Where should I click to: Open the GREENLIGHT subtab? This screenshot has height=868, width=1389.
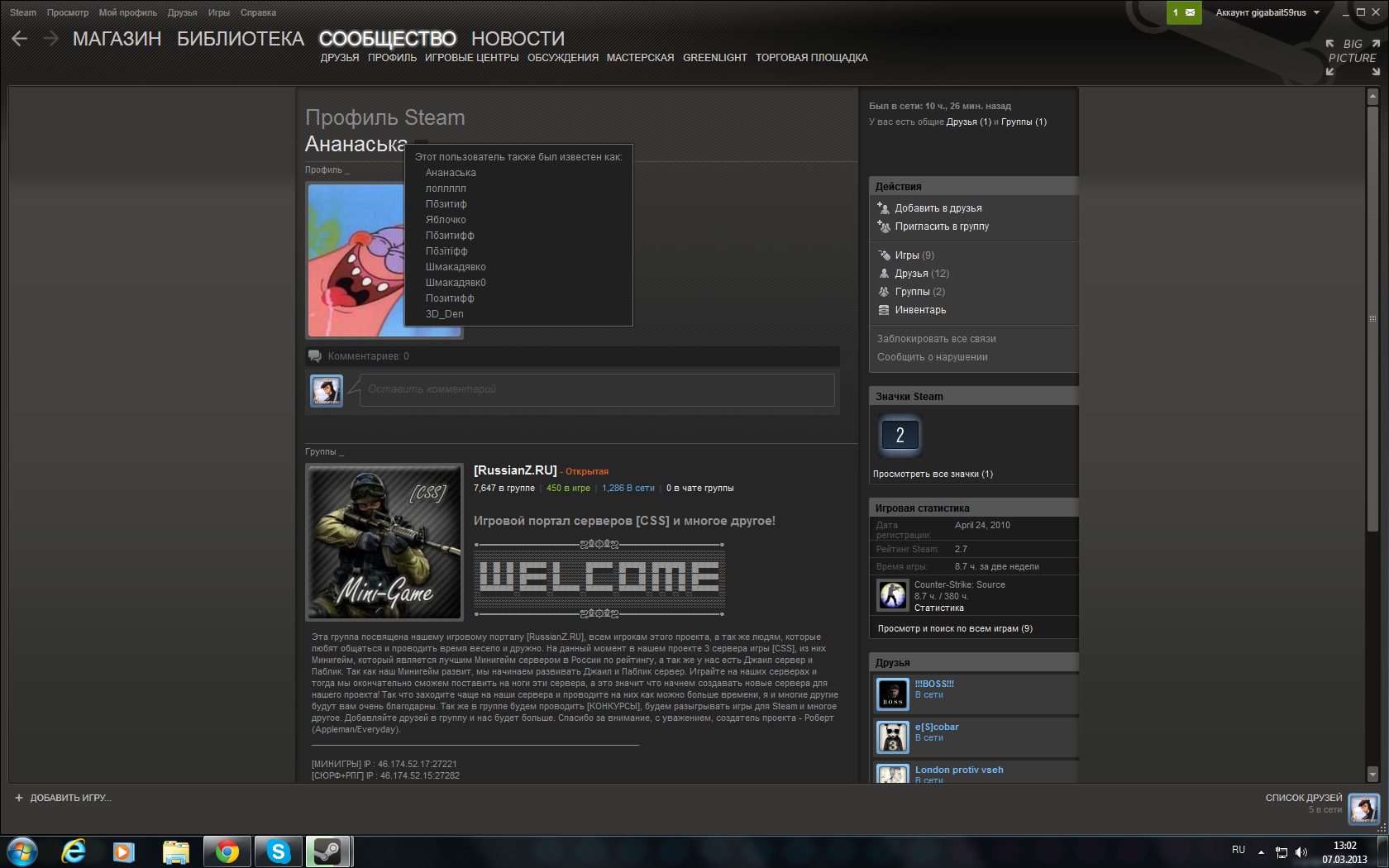coord(715,58)
